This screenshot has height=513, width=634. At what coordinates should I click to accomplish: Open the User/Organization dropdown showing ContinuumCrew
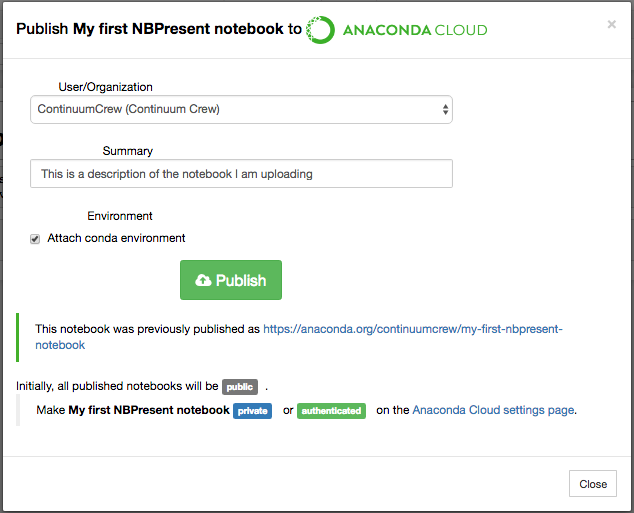(x=241, y=110)
